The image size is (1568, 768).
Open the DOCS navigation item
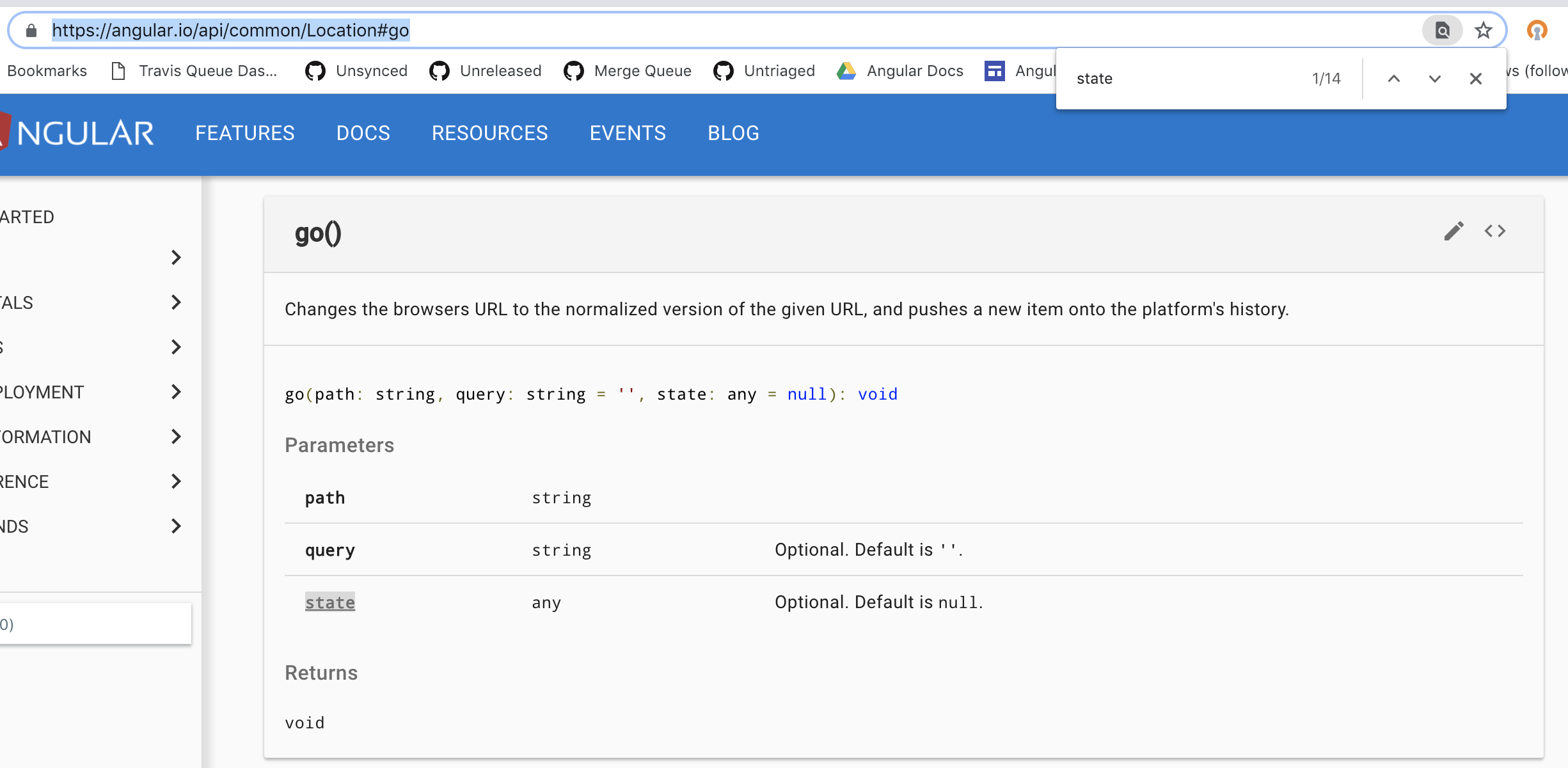coord(363,133)
